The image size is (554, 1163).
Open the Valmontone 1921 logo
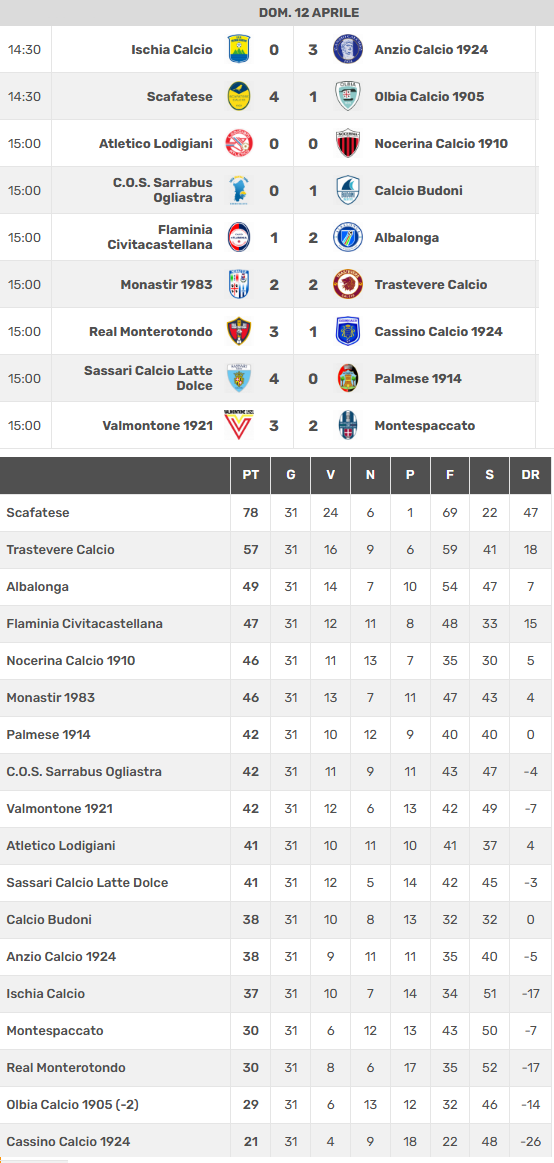(x=239, y=425)
